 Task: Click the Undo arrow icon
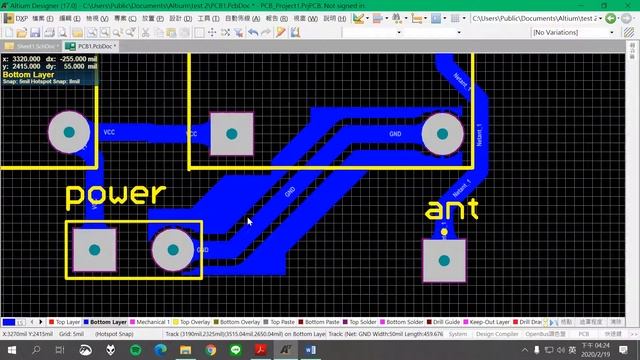(x=253, y=32)
